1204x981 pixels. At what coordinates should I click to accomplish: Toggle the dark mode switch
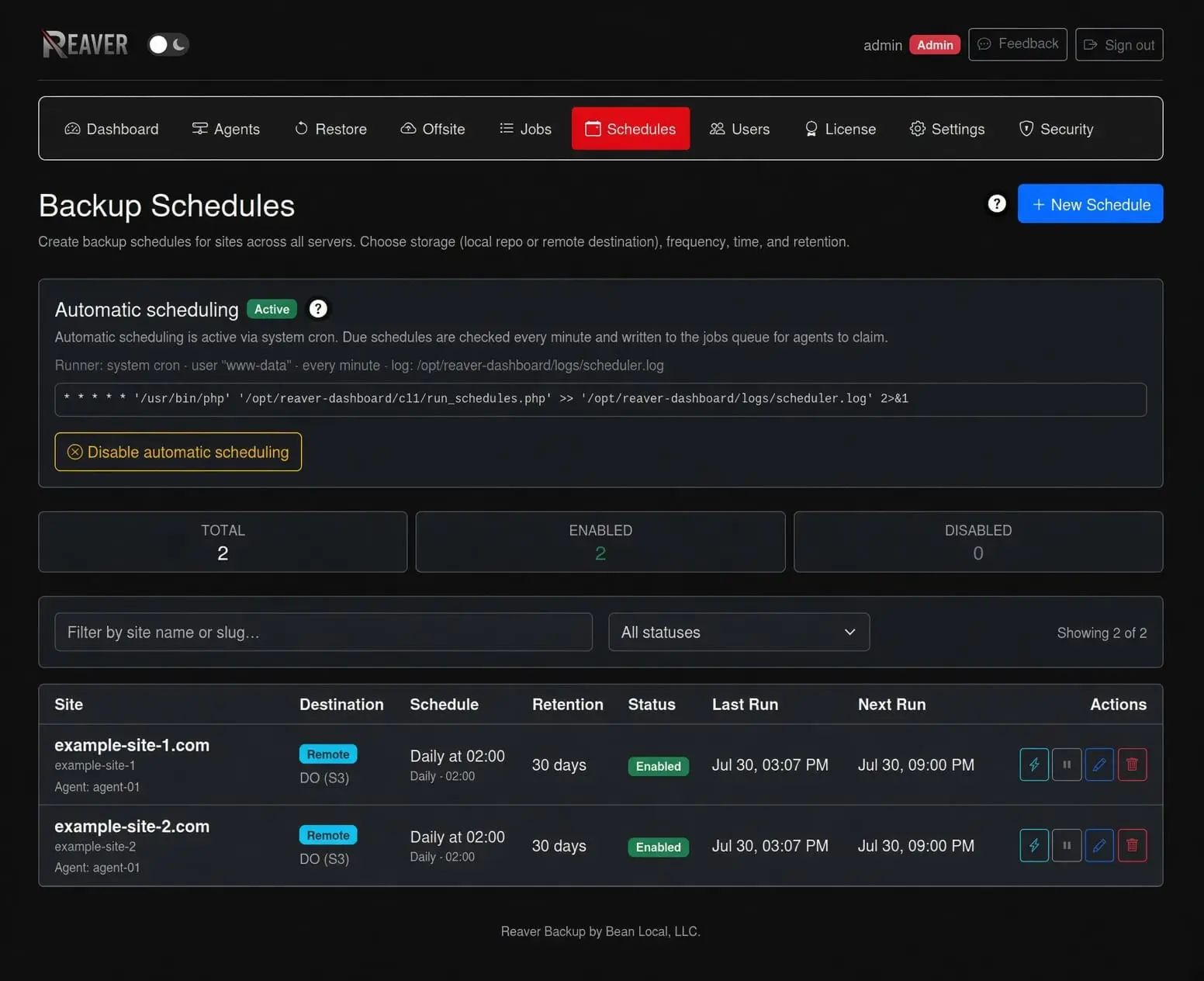pyautogui.click(x=168, y=44)
